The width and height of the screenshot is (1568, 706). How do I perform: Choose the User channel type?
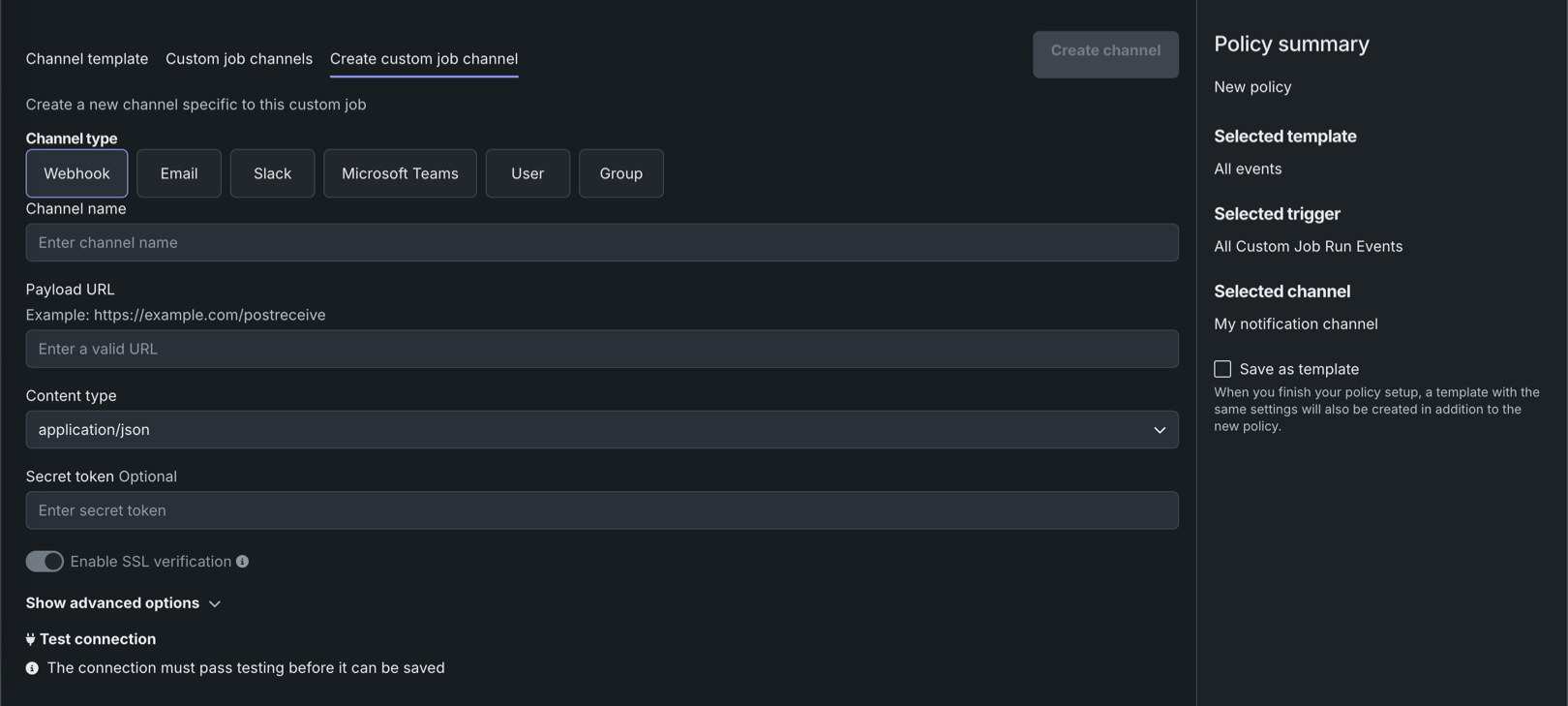[528, 173]
